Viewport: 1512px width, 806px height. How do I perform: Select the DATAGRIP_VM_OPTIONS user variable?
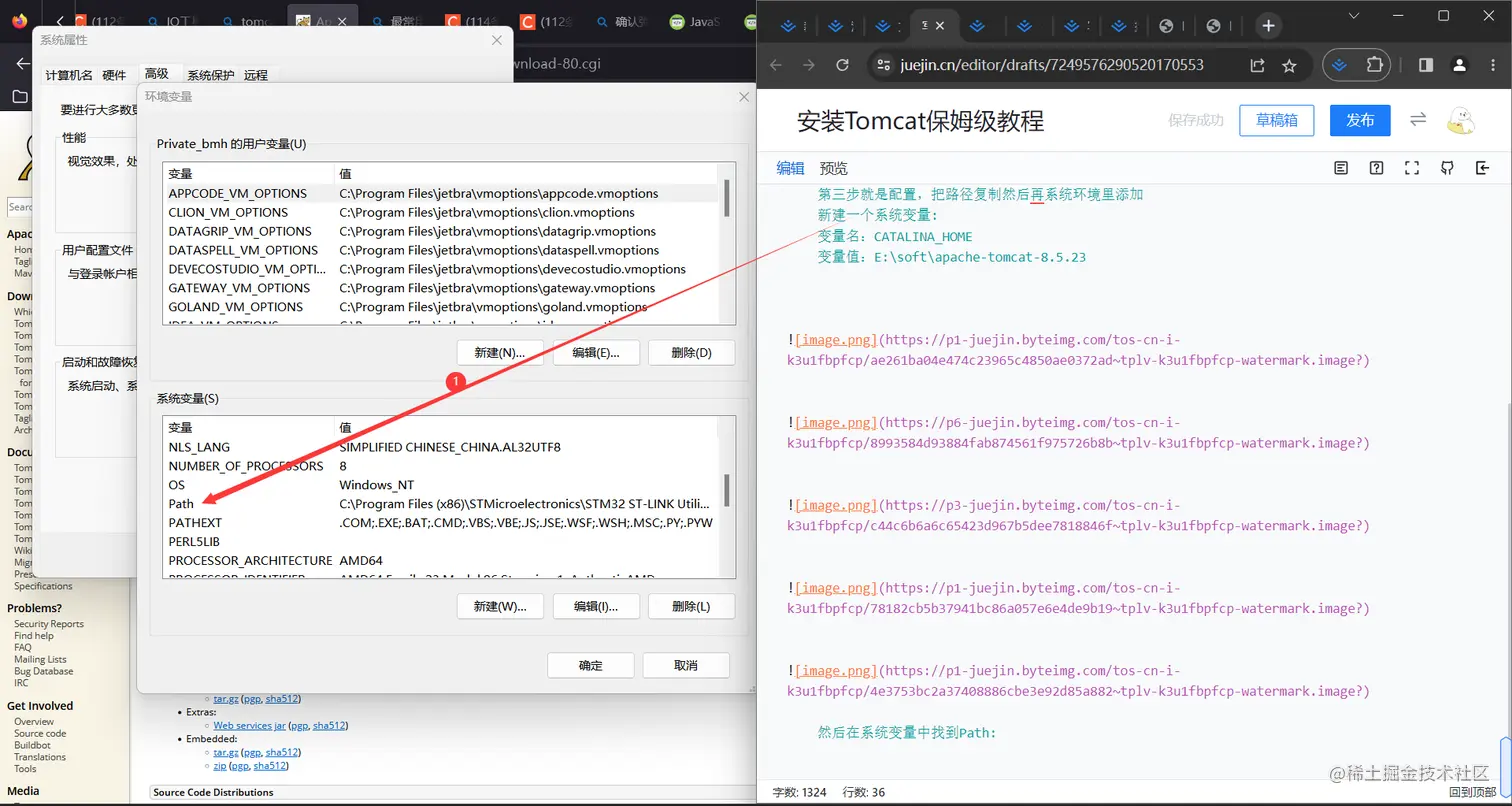click(x=440, y=231)
